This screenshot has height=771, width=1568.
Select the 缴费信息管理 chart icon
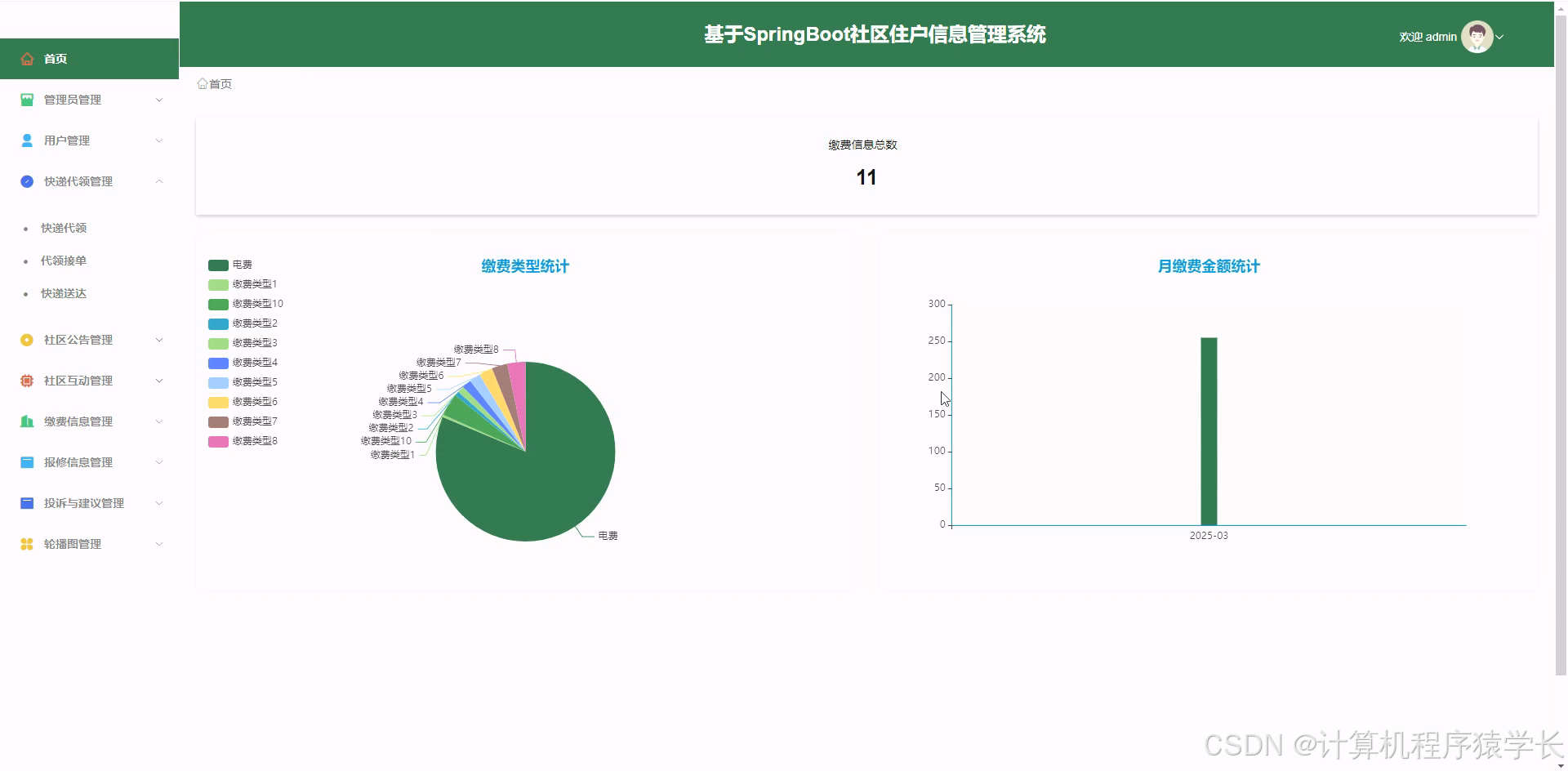click(x=27, y=421)
